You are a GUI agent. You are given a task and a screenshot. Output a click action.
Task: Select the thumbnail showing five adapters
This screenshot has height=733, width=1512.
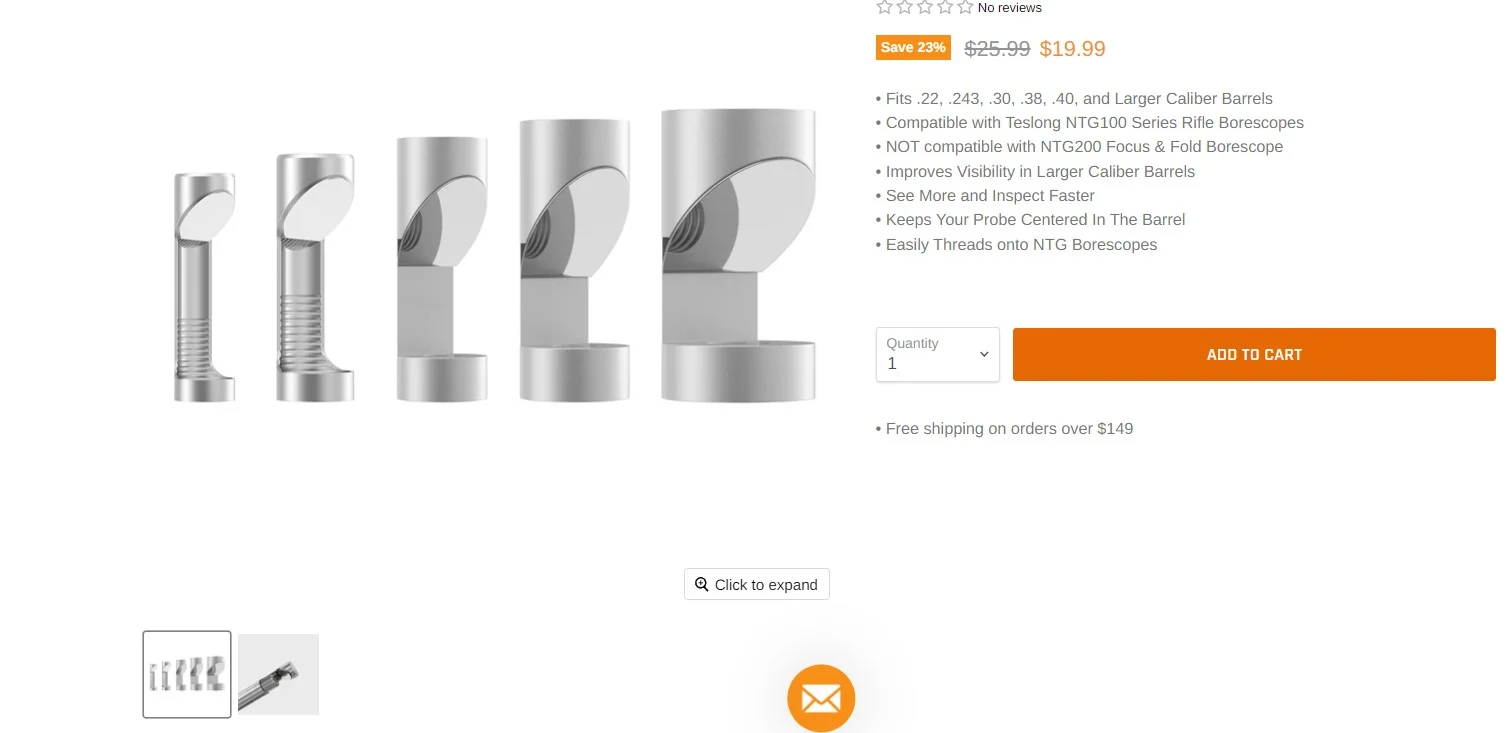(x=187, y=674)
